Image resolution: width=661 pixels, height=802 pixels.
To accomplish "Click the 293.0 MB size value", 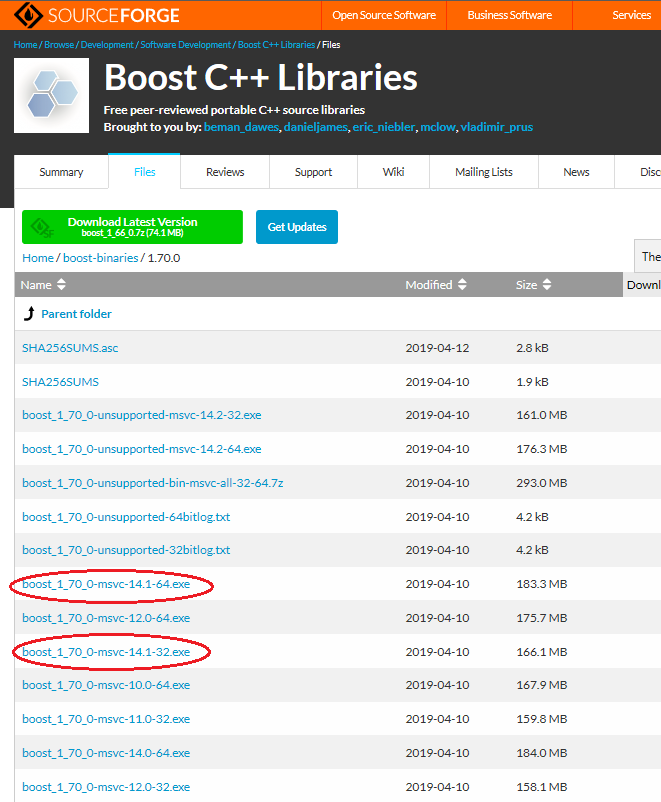I will click(x=542, y=483).
